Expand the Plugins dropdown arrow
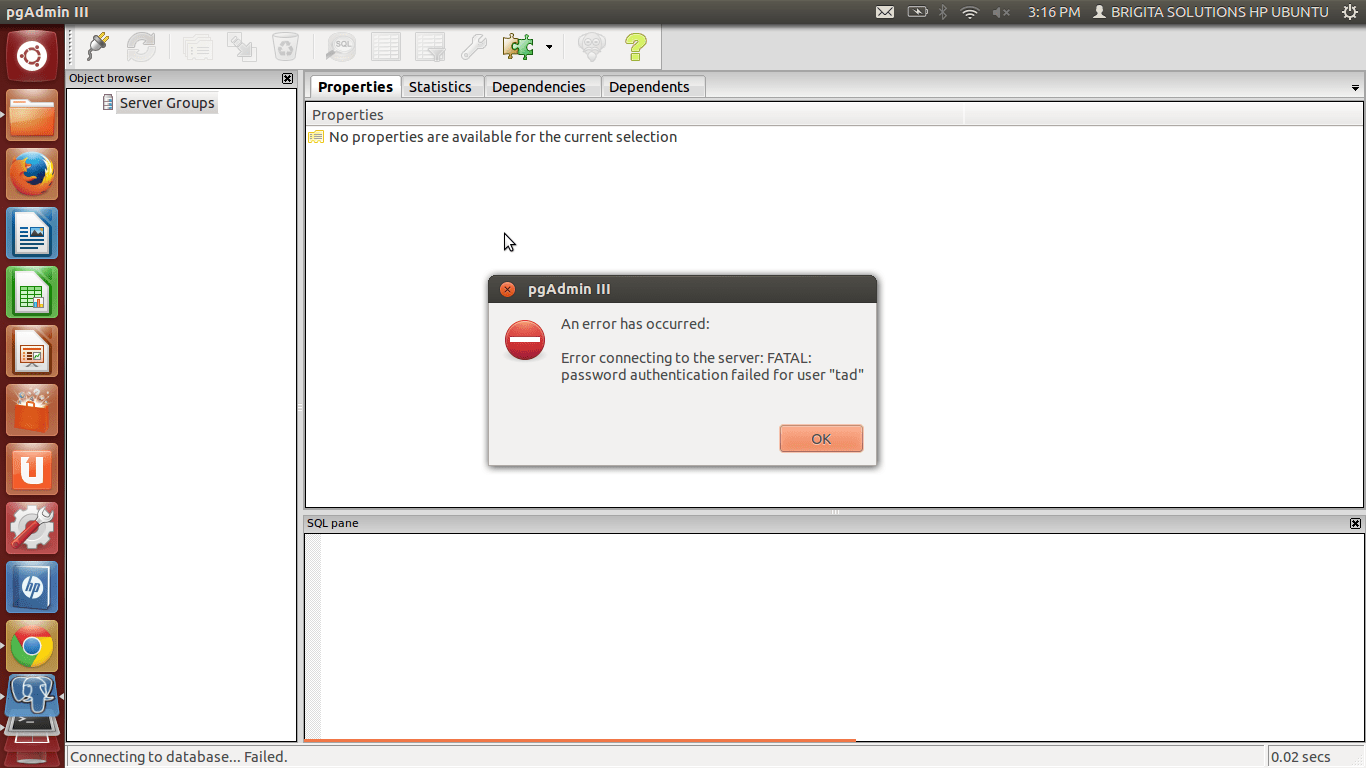 coord(549,47)
